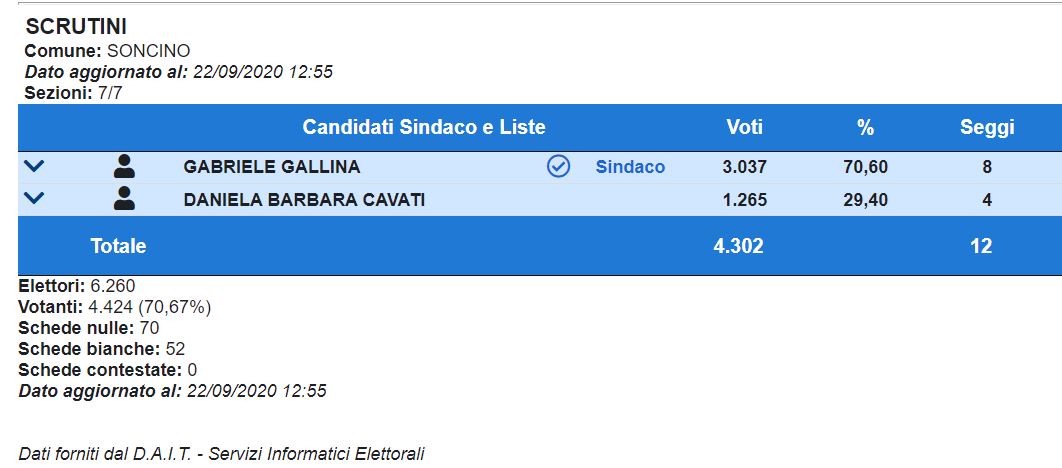Click the person icon beside Daniela Barbara Cavati

(124, 199)
